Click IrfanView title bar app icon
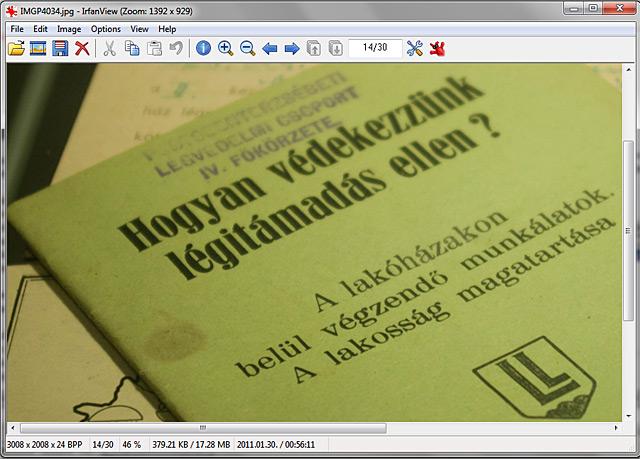The height and width of the screenshot is (459, 640). click(11, 11)
